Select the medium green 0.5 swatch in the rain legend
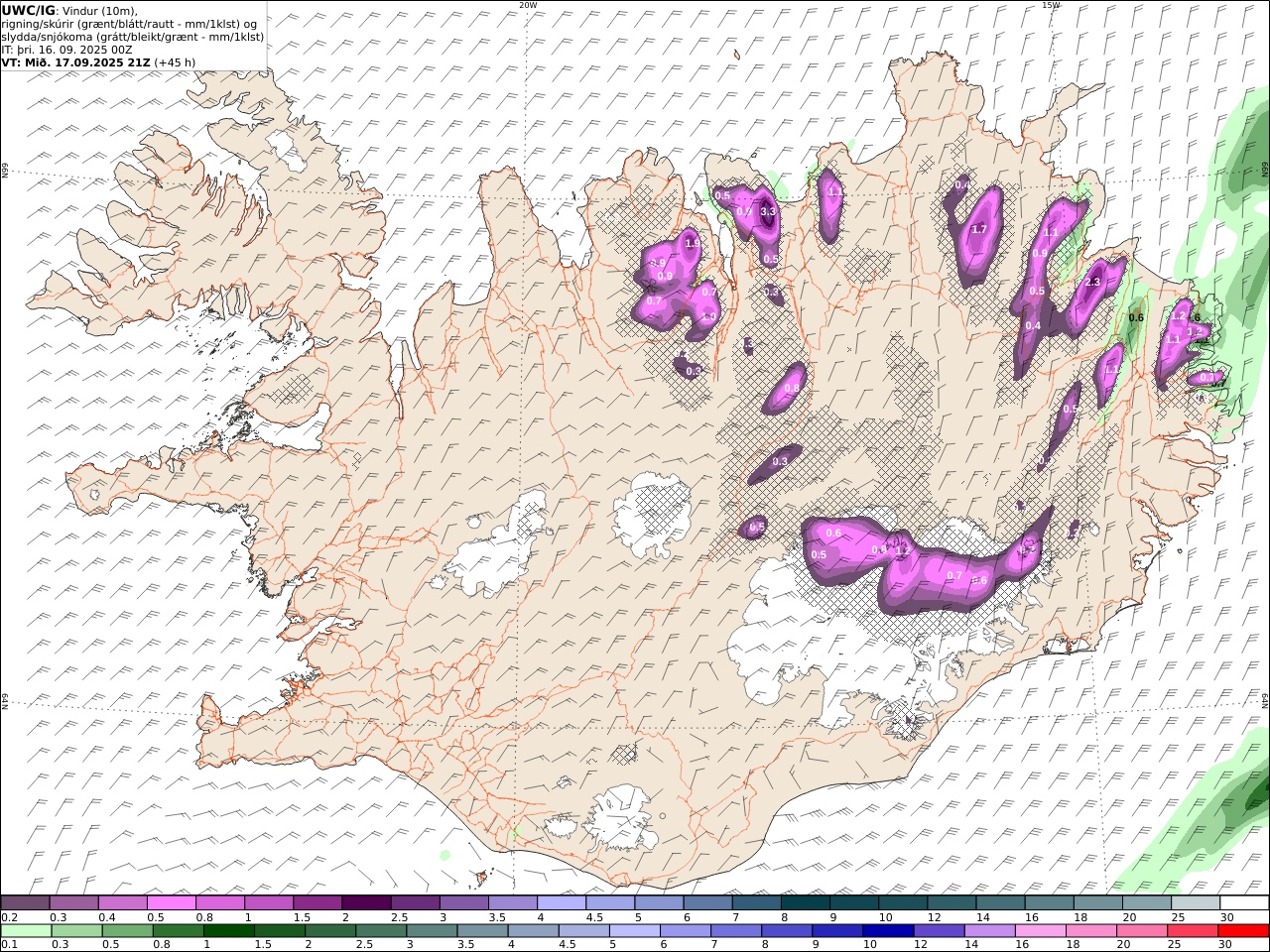 (x=128, y=930)
